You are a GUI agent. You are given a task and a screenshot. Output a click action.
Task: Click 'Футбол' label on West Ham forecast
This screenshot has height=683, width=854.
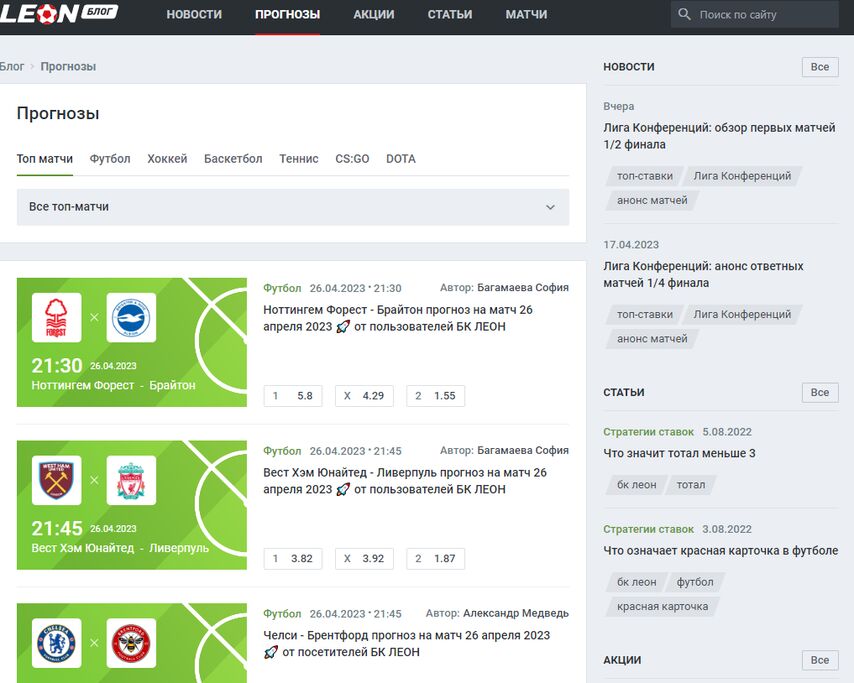[282, 451]
